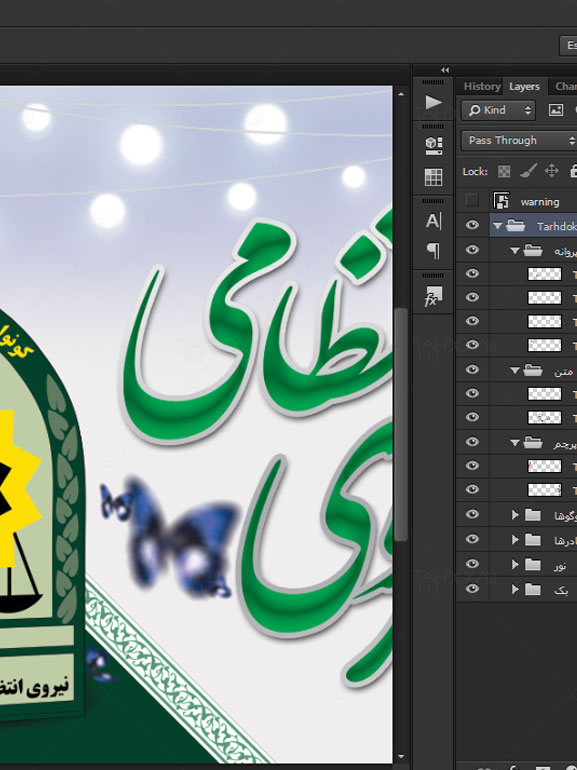The width and height of the screenshot is (577, 770).
Task: Select the متن group name
Action: pos(564,372)
